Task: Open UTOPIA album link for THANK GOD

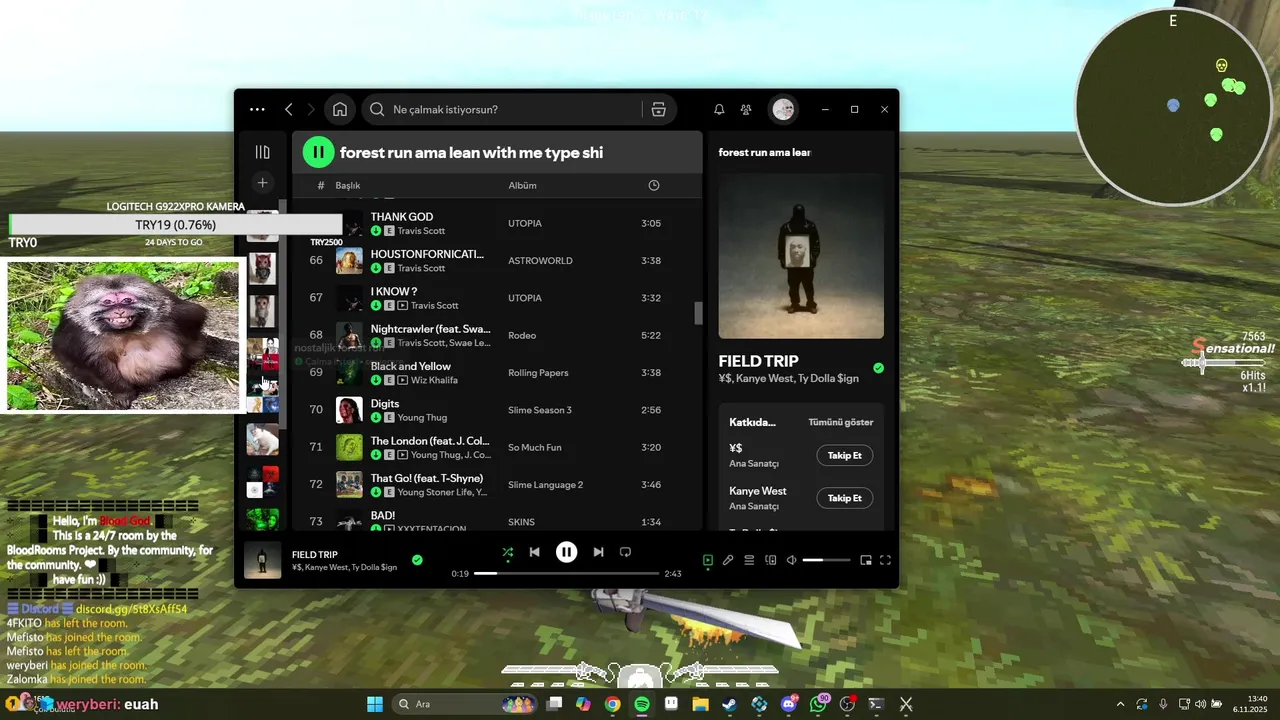Action: coord(525,223)
